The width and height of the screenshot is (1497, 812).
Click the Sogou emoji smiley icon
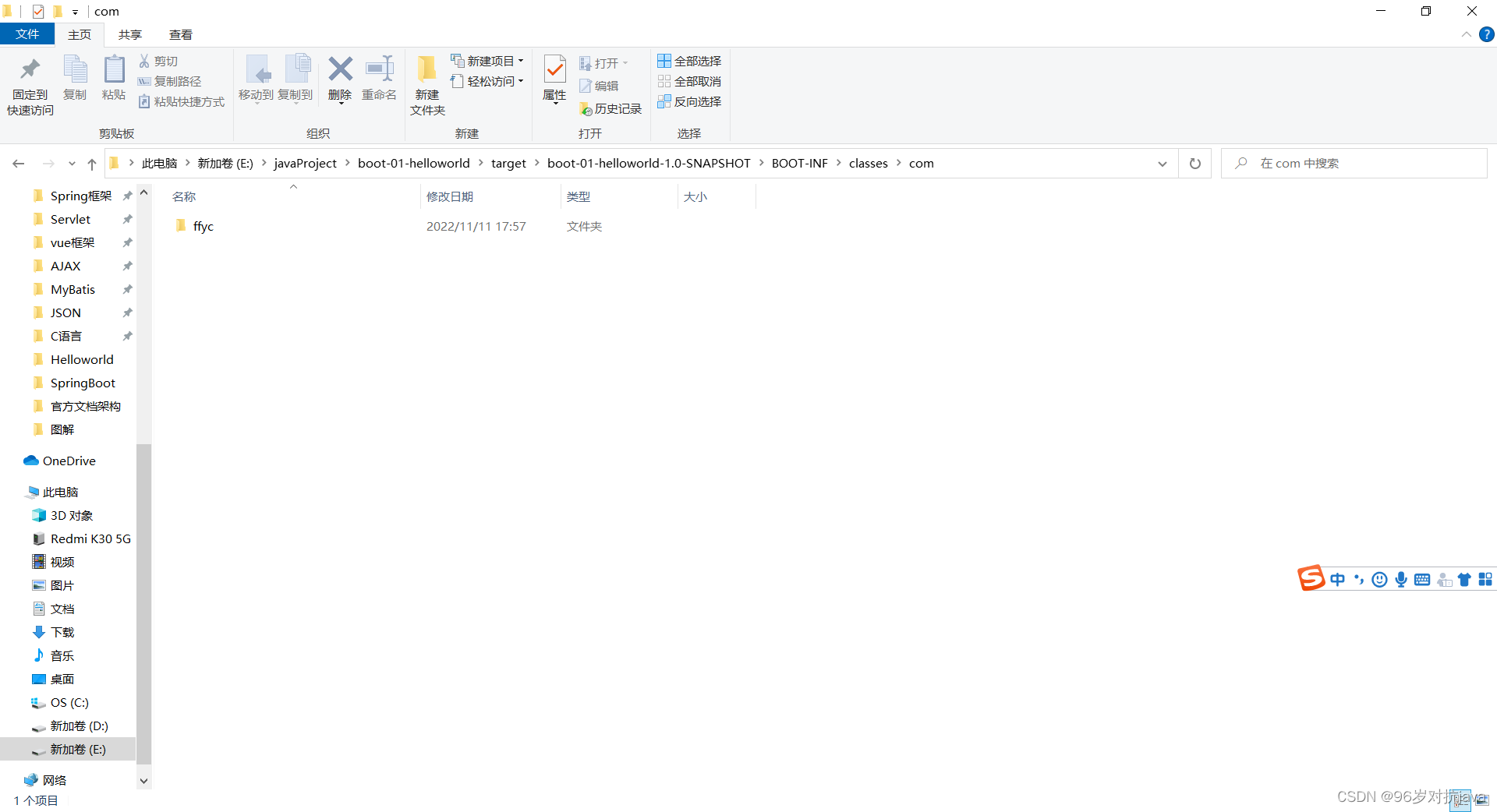pos(1379,579)
